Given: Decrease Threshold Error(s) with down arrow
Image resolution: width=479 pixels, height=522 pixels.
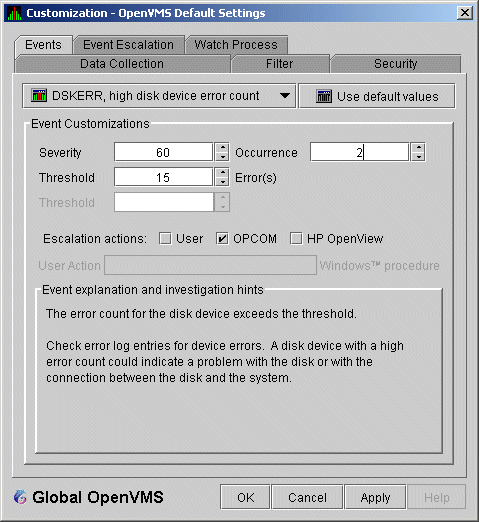Looking at the screenshot, I should [x=222, y=182].
